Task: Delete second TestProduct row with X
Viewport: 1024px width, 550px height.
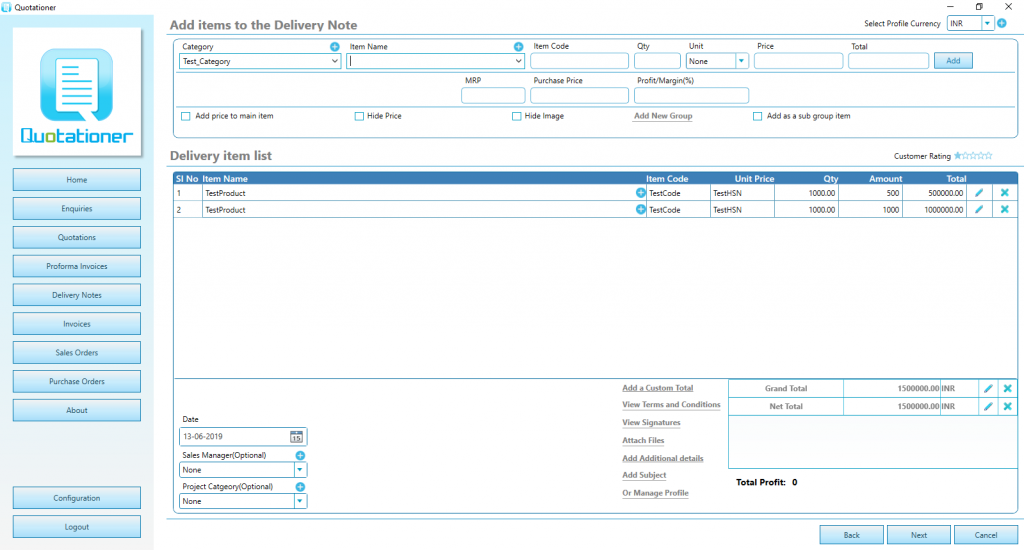Action: 1004,210
